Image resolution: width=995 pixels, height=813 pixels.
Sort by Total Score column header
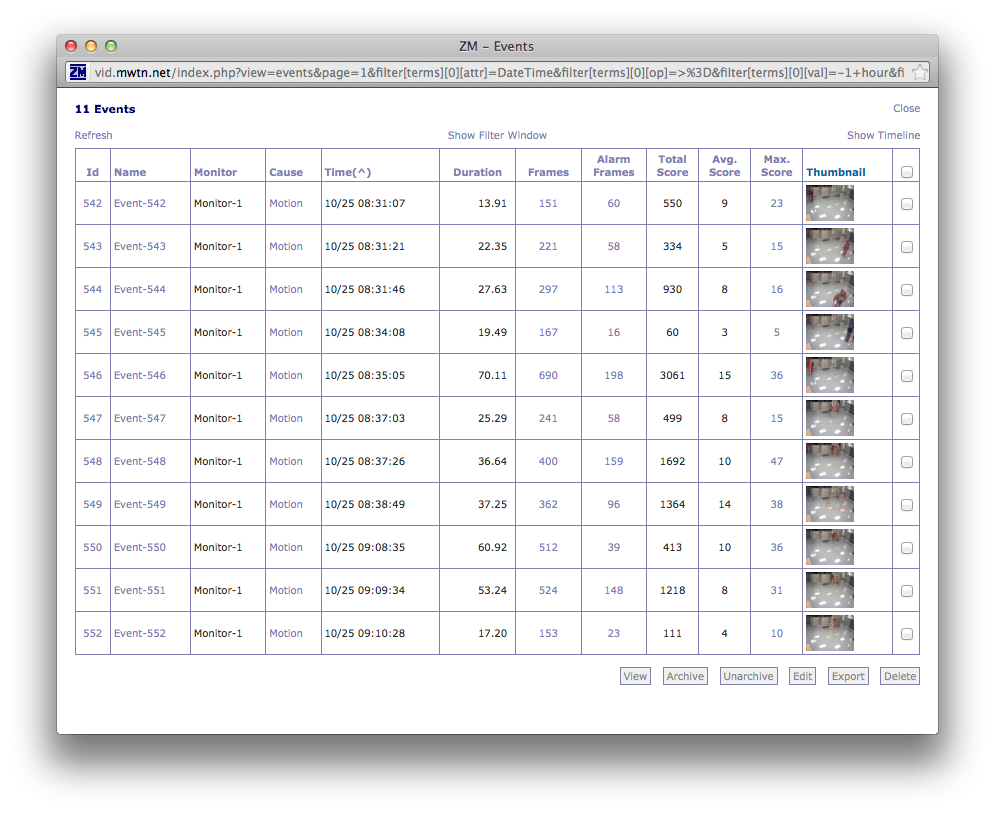click(x=672, y=166)
